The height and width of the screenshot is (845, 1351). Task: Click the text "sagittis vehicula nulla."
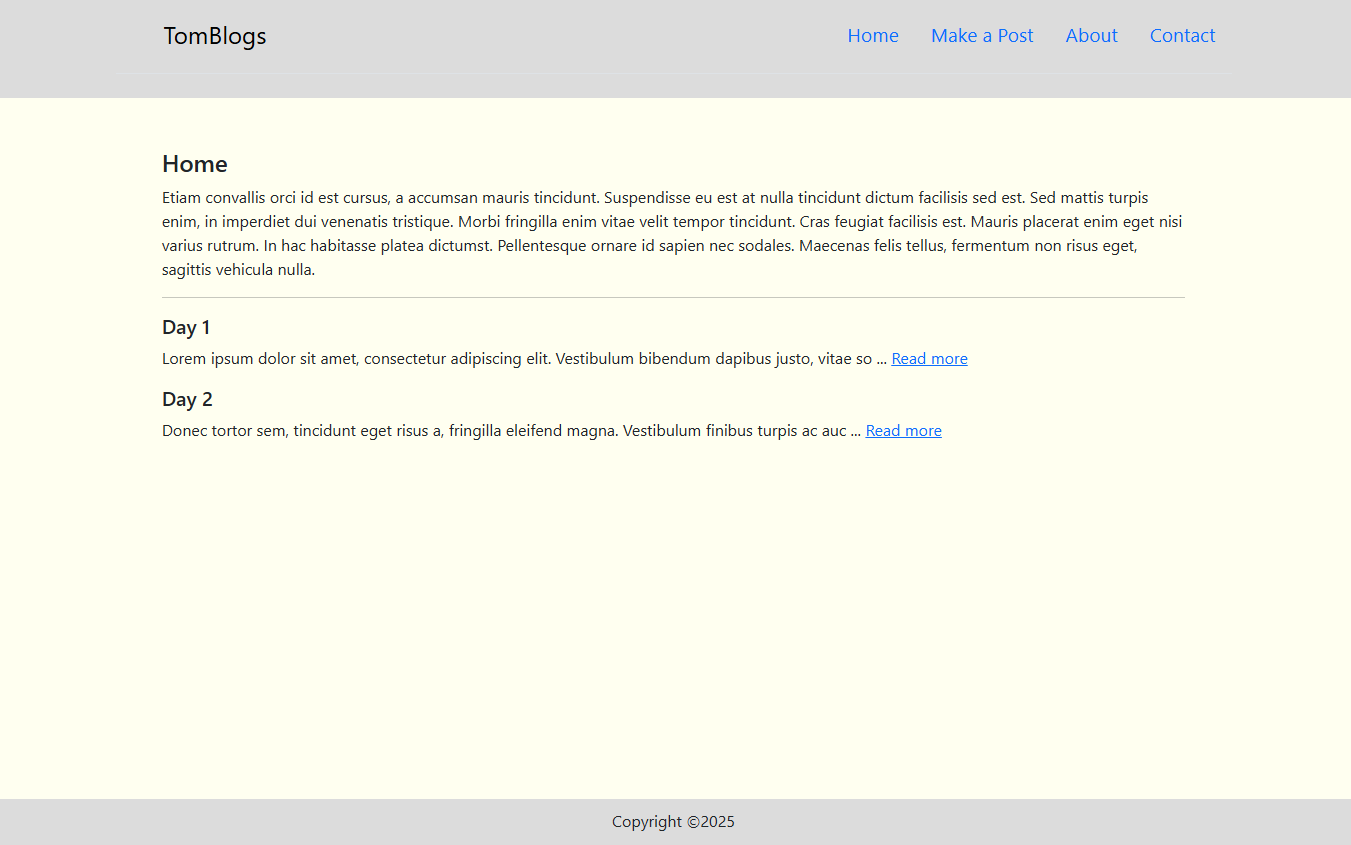click(238, 270)
